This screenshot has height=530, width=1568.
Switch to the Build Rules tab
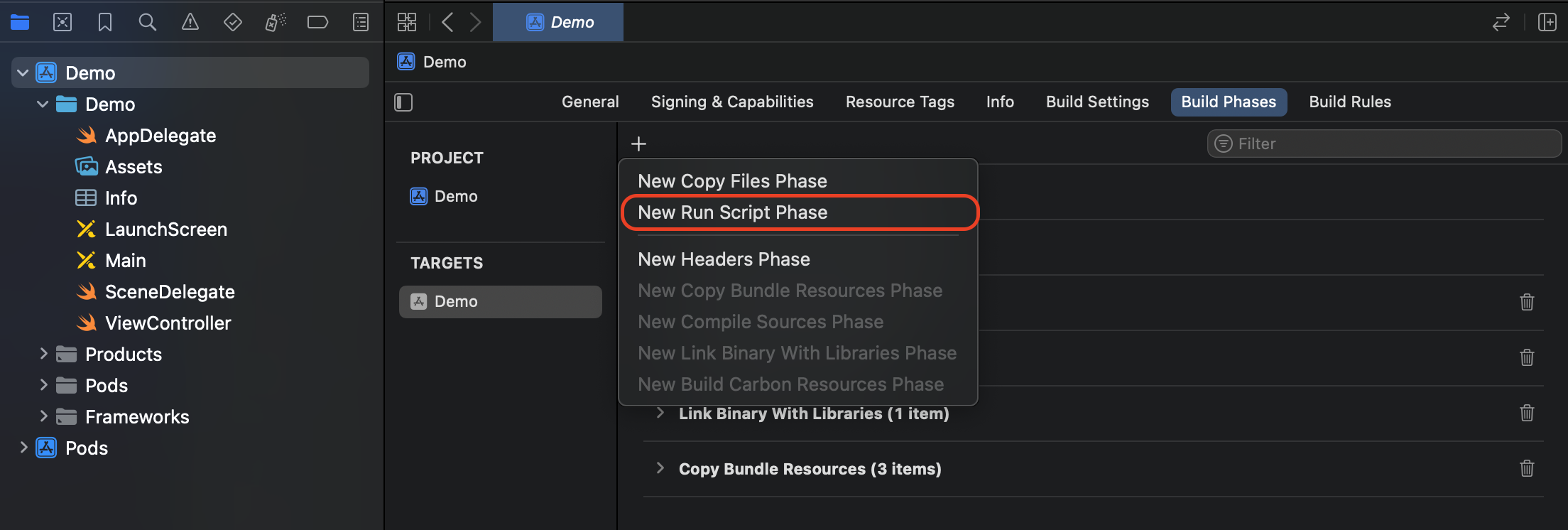coord(1350,102)
